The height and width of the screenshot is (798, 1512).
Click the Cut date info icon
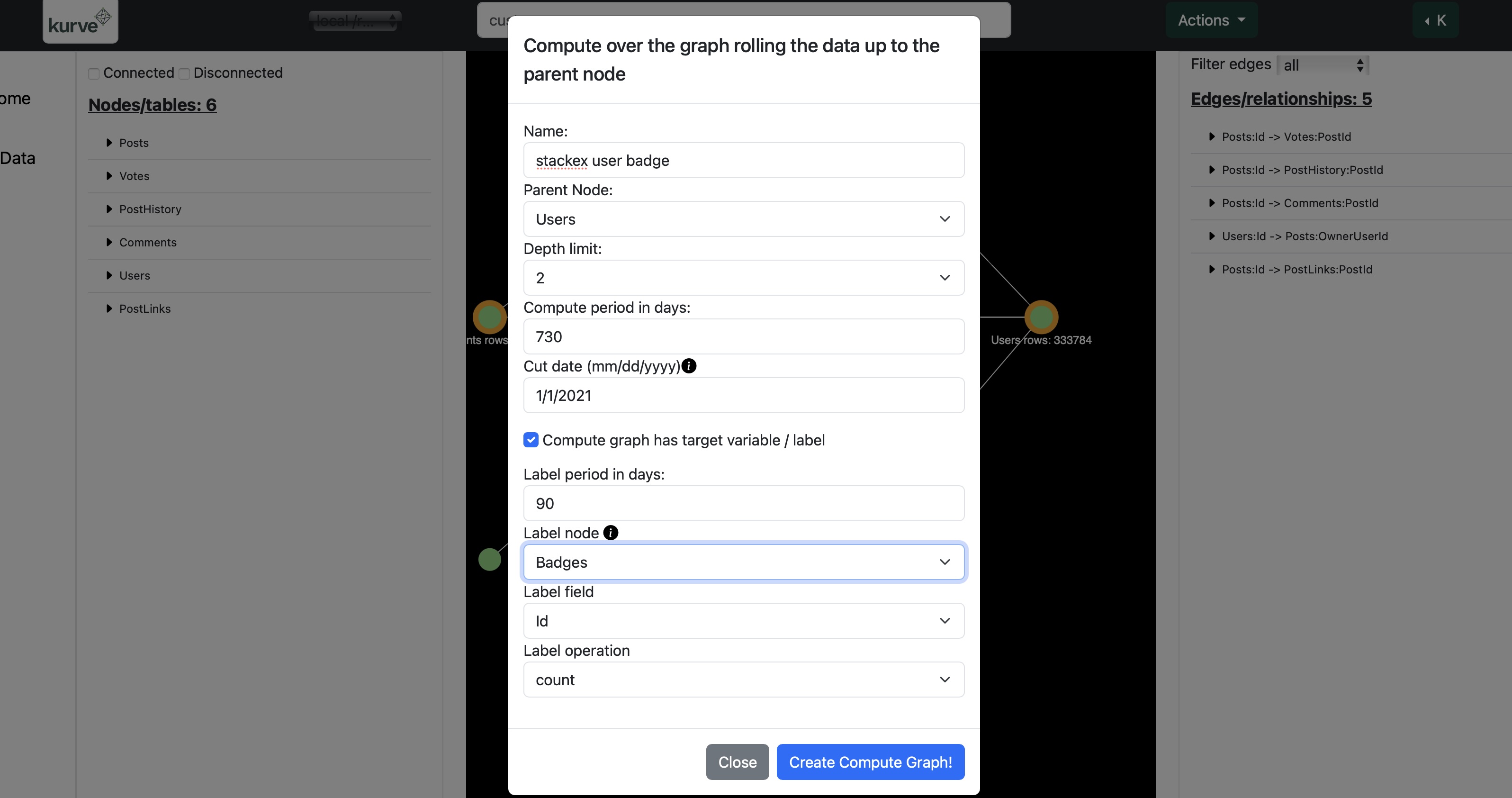[689, 366]
